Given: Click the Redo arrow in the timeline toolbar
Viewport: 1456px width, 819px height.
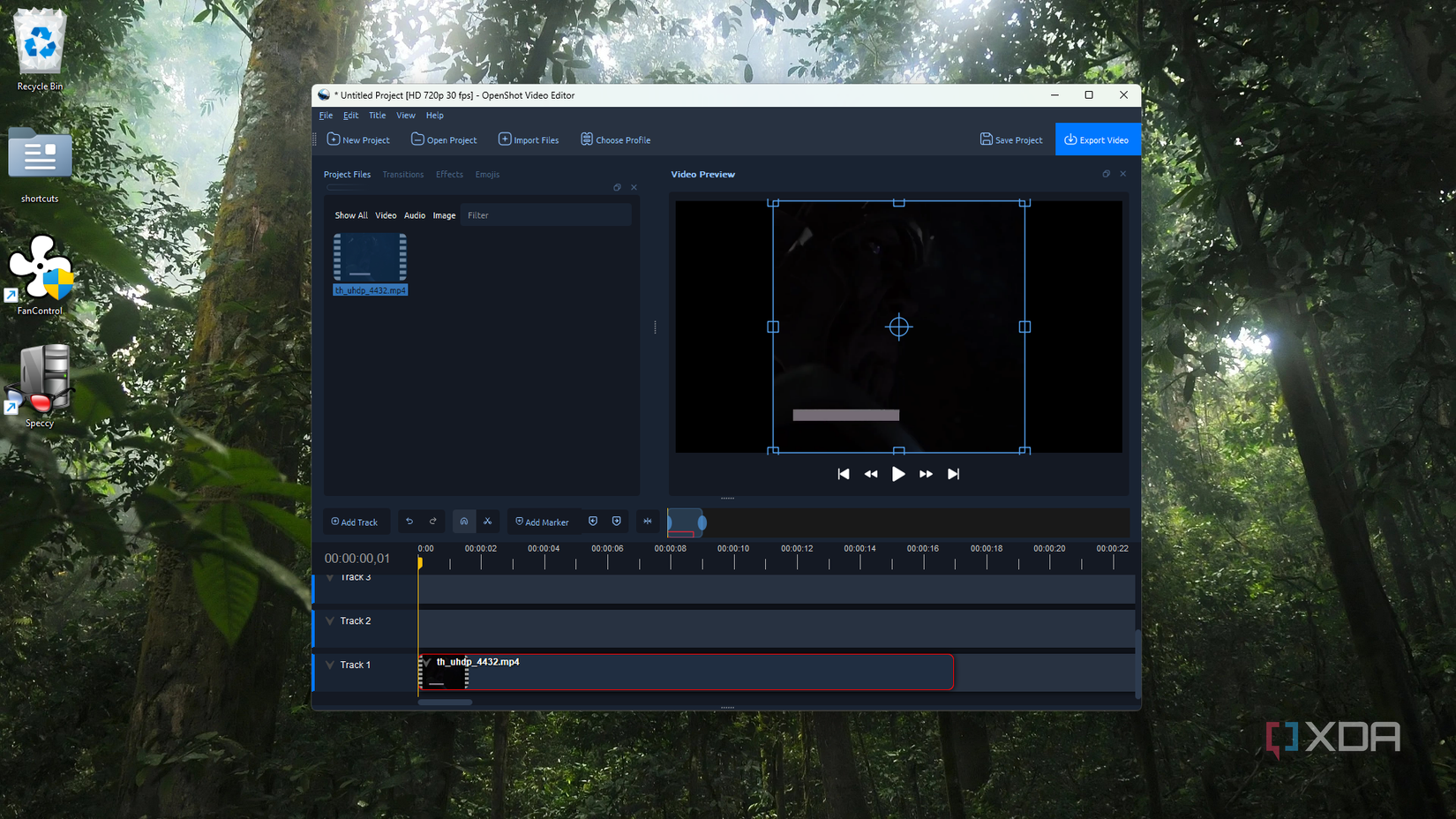Looking at the screenshot, I should click(x=433, y=522).
